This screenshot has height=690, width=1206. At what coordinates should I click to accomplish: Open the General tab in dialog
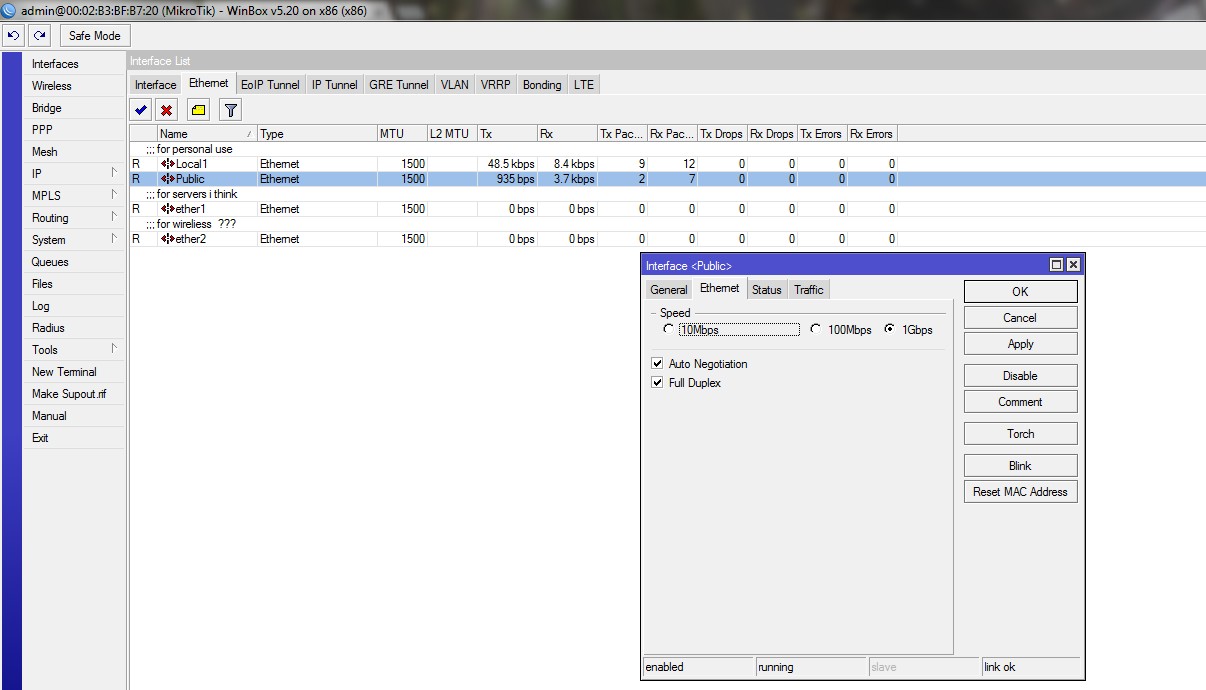point(669,290)
